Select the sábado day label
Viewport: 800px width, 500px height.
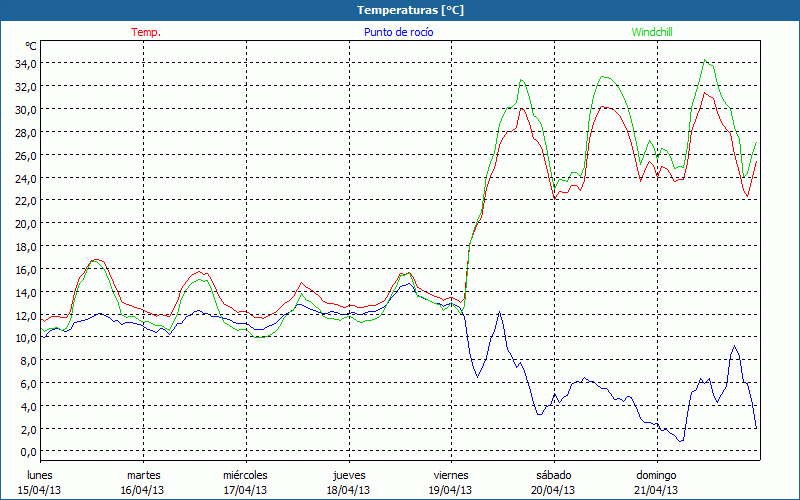click(x=553, y=474)
